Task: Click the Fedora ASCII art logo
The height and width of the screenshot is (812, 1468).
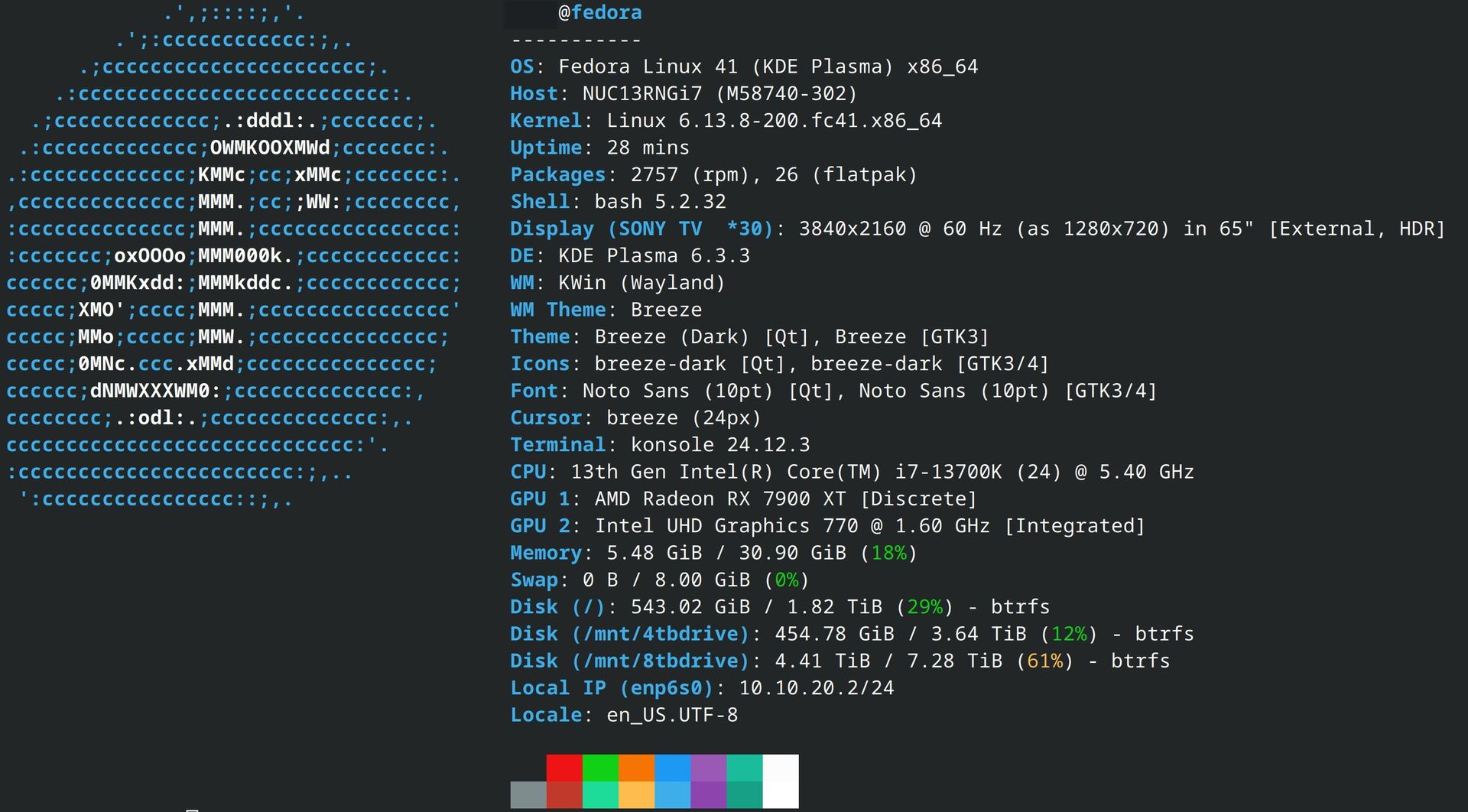Action: click(x=233, y=256)
